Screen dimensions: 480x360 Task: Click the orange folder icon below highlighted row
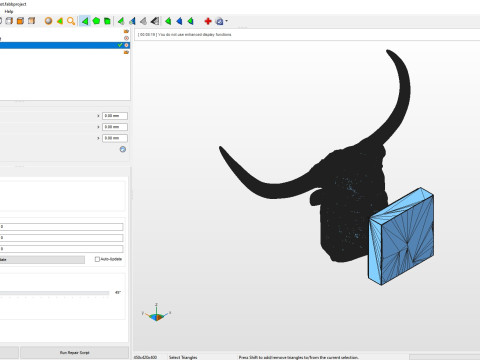(x=126, y=52)
